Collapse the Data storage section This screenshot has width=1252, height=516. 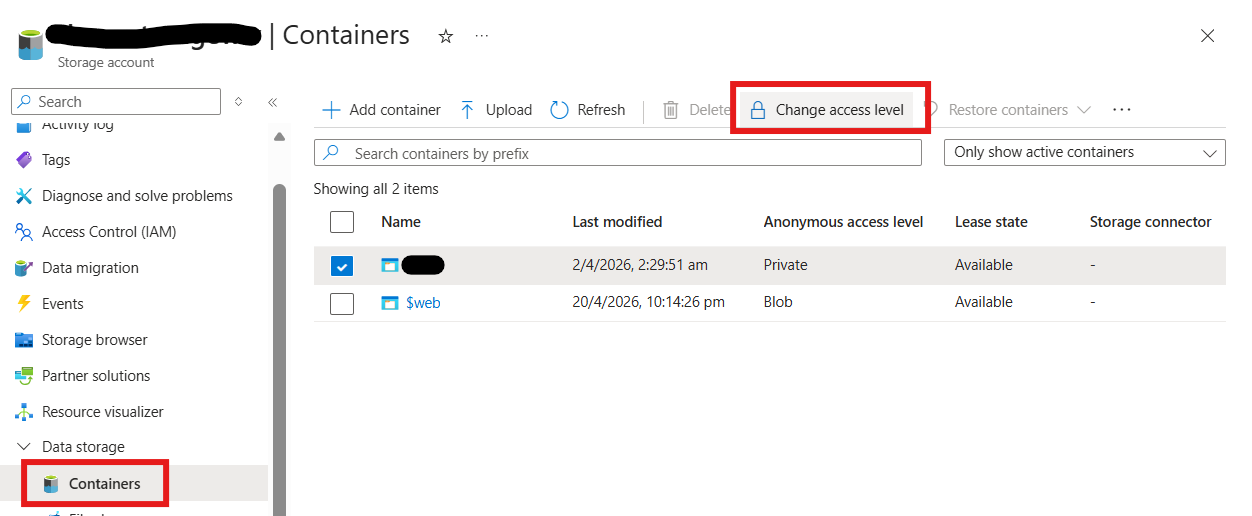24,447
